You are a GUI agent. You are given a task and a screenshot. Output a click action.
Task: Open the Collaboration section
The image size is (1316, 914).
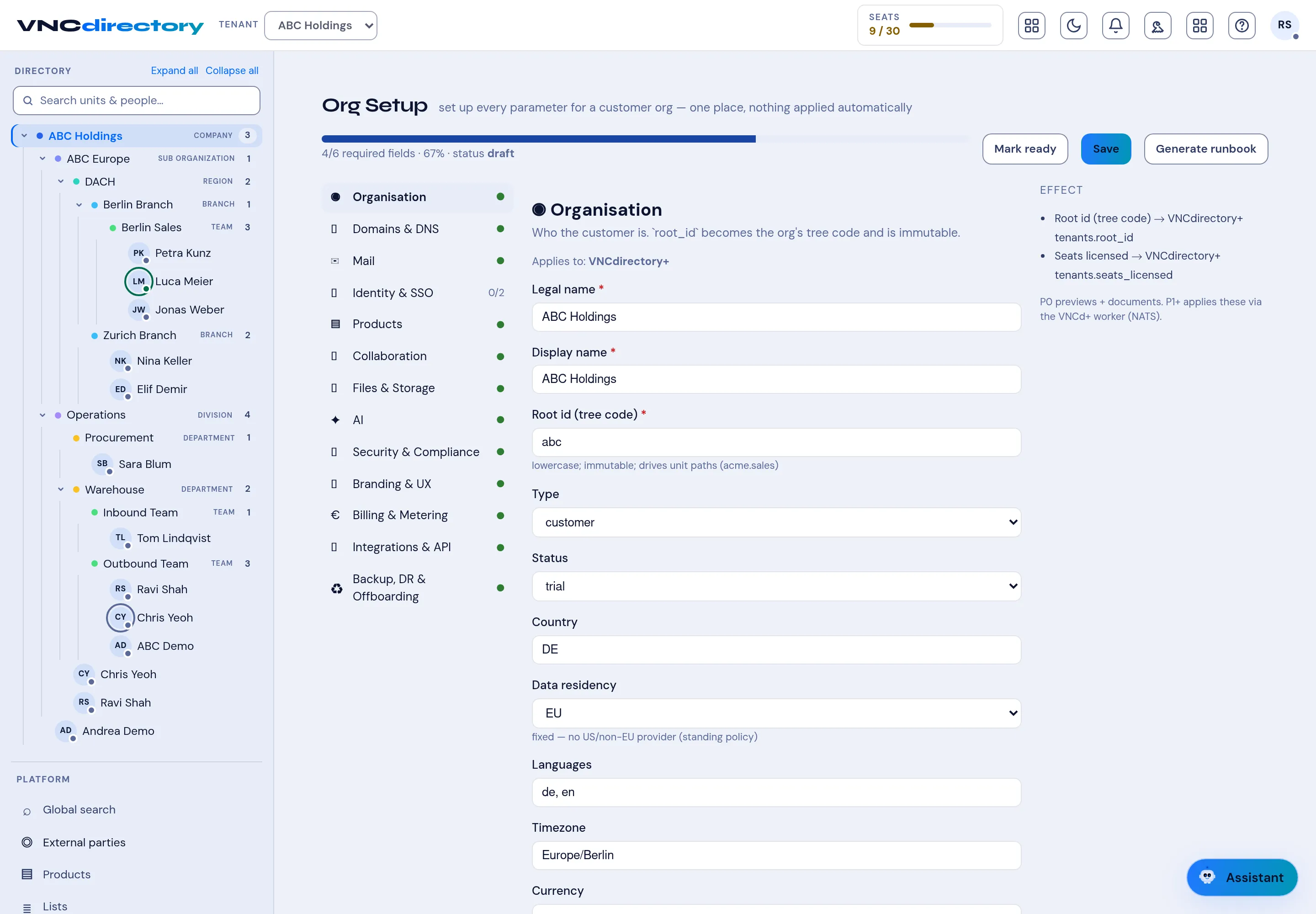pyautogui.click(x=418, y=356)
